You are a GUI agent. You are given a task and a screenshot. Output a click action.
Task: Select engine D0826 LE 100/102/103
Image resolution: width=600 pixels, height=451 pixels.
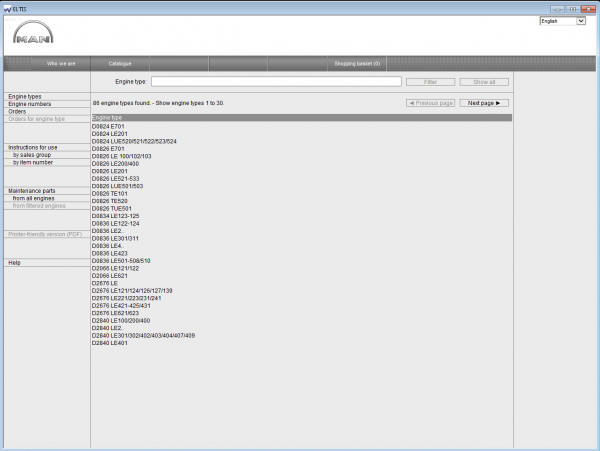point(122,156)
